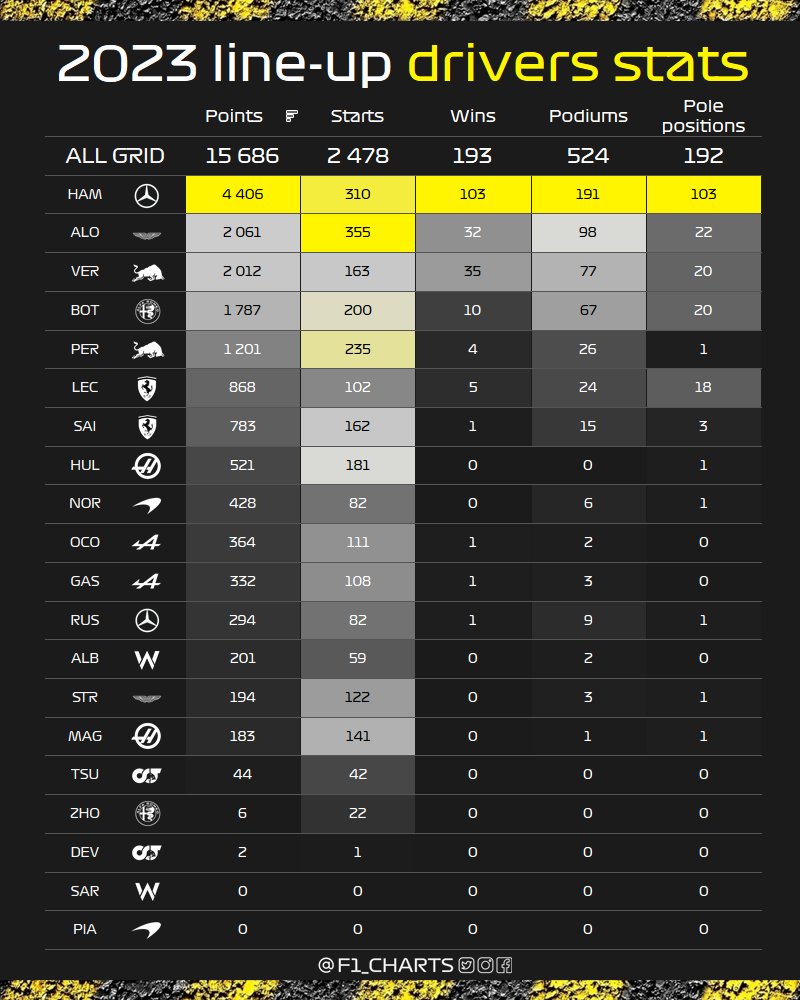This screenshot has height=1000, width=800.
Task: Click the yellow 355 starts cell for ALO
Action: tap(358, 233)
